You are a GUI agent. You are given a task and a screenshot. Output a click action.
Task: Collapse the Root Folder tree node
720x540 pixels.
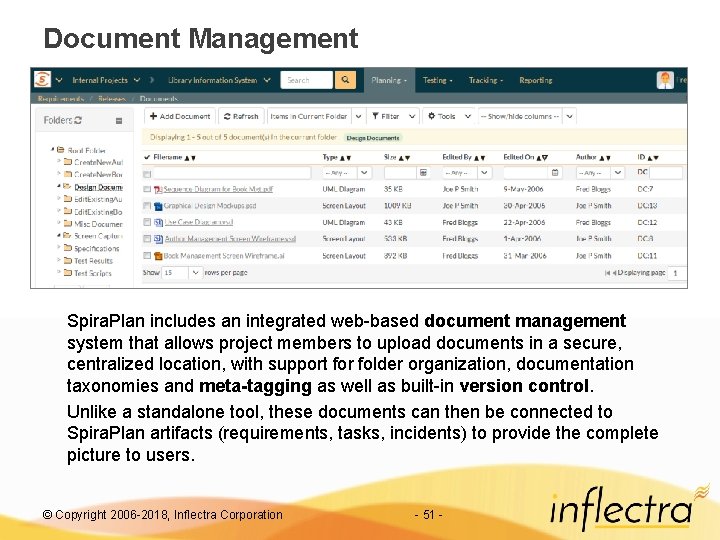coord(53,149)
